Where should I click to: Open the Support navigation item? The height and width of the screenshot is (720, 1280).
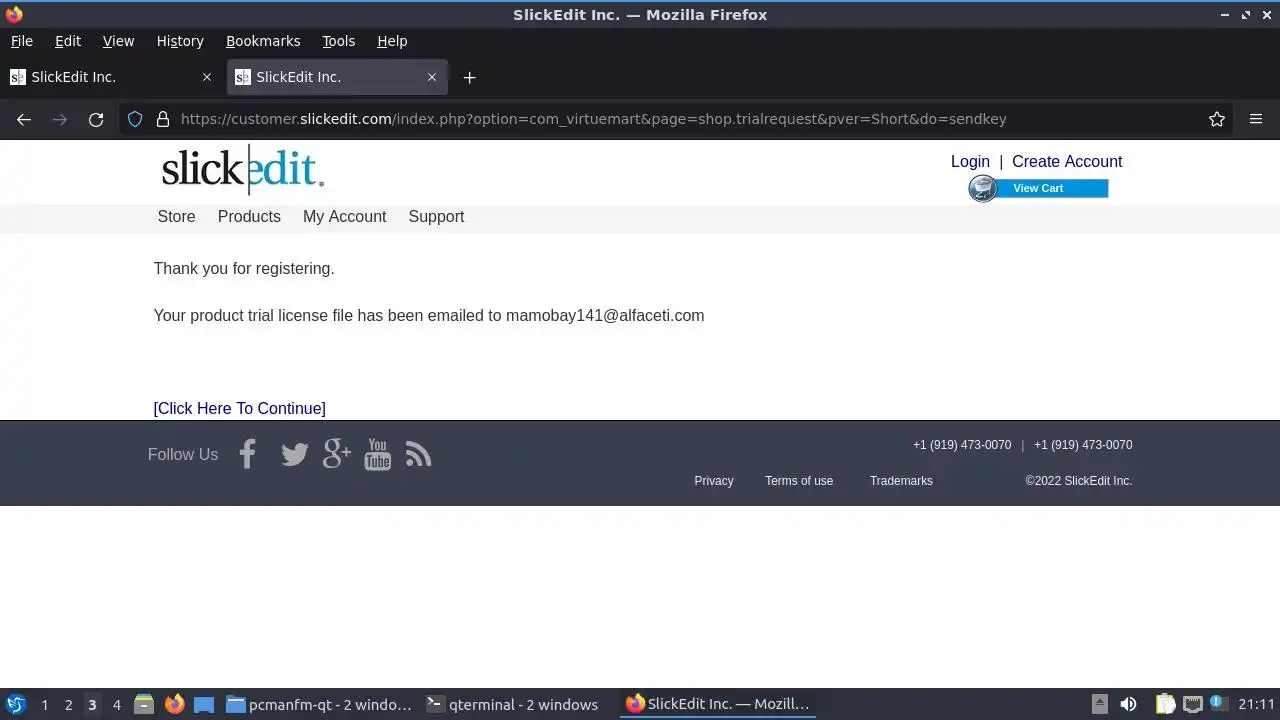436,216
